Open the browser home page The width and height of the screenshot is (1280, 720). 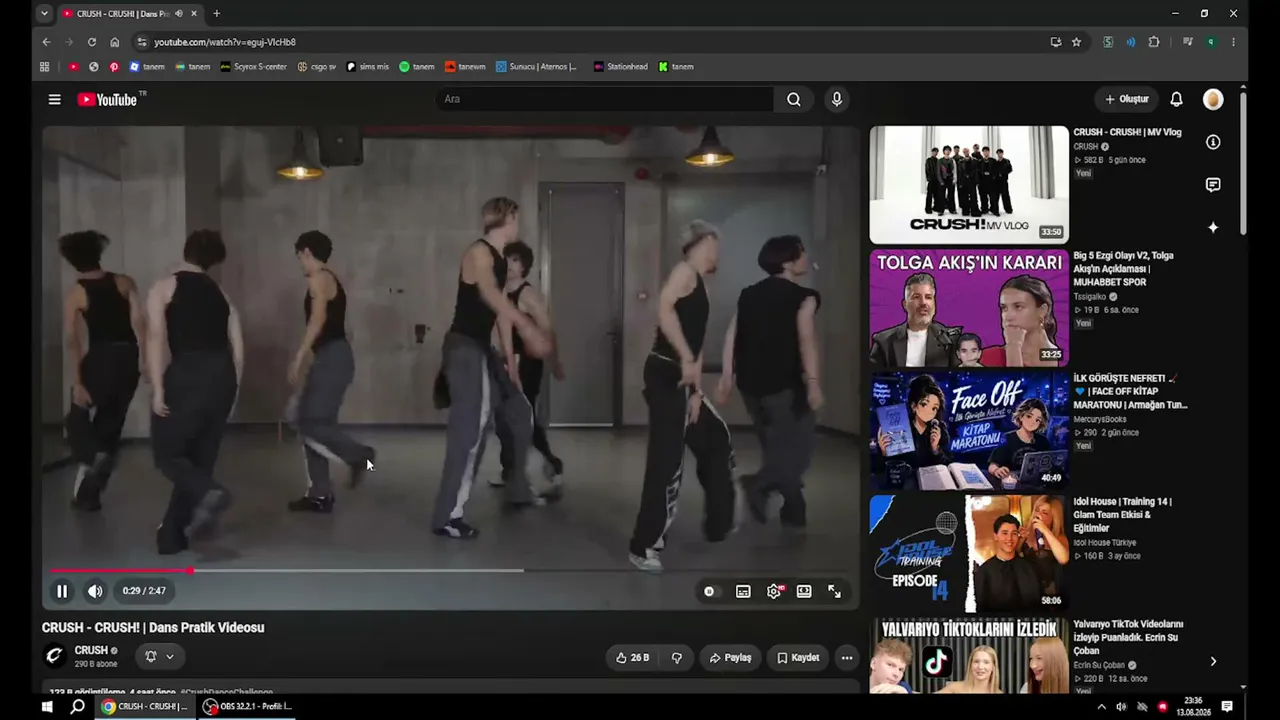tap(115, 42)
